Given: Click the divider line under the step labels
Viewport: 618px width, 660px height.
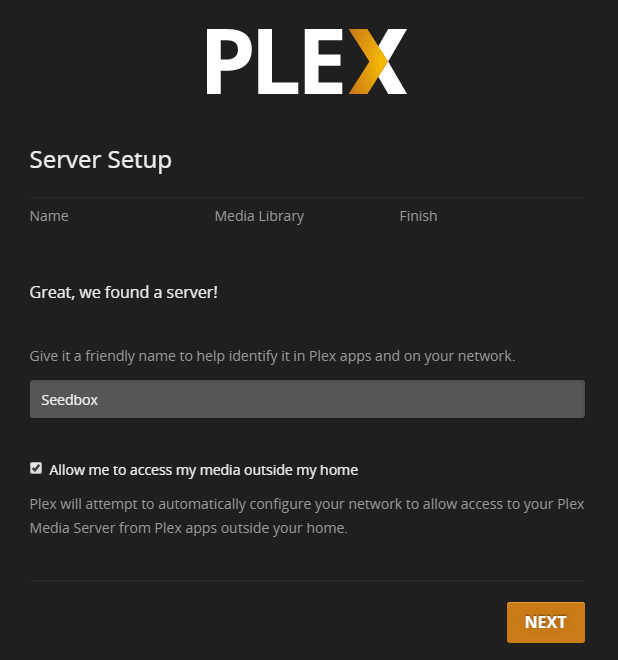Looking at the screenshot, I should point(307,198).
